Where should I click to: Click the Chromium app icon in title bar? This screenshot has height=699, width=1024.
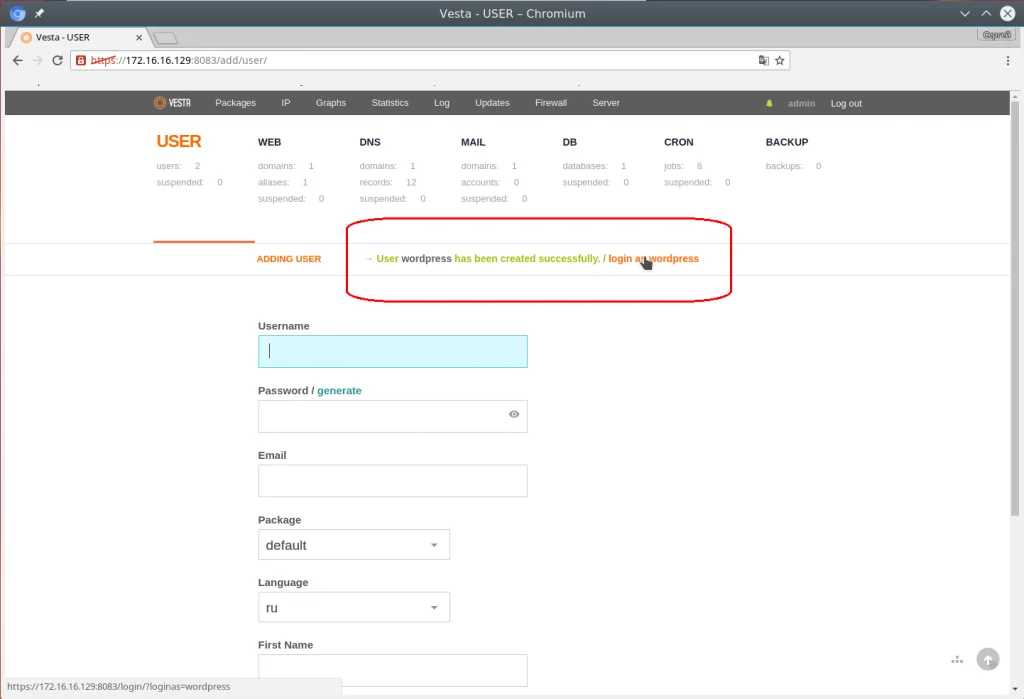pos(18,13)
